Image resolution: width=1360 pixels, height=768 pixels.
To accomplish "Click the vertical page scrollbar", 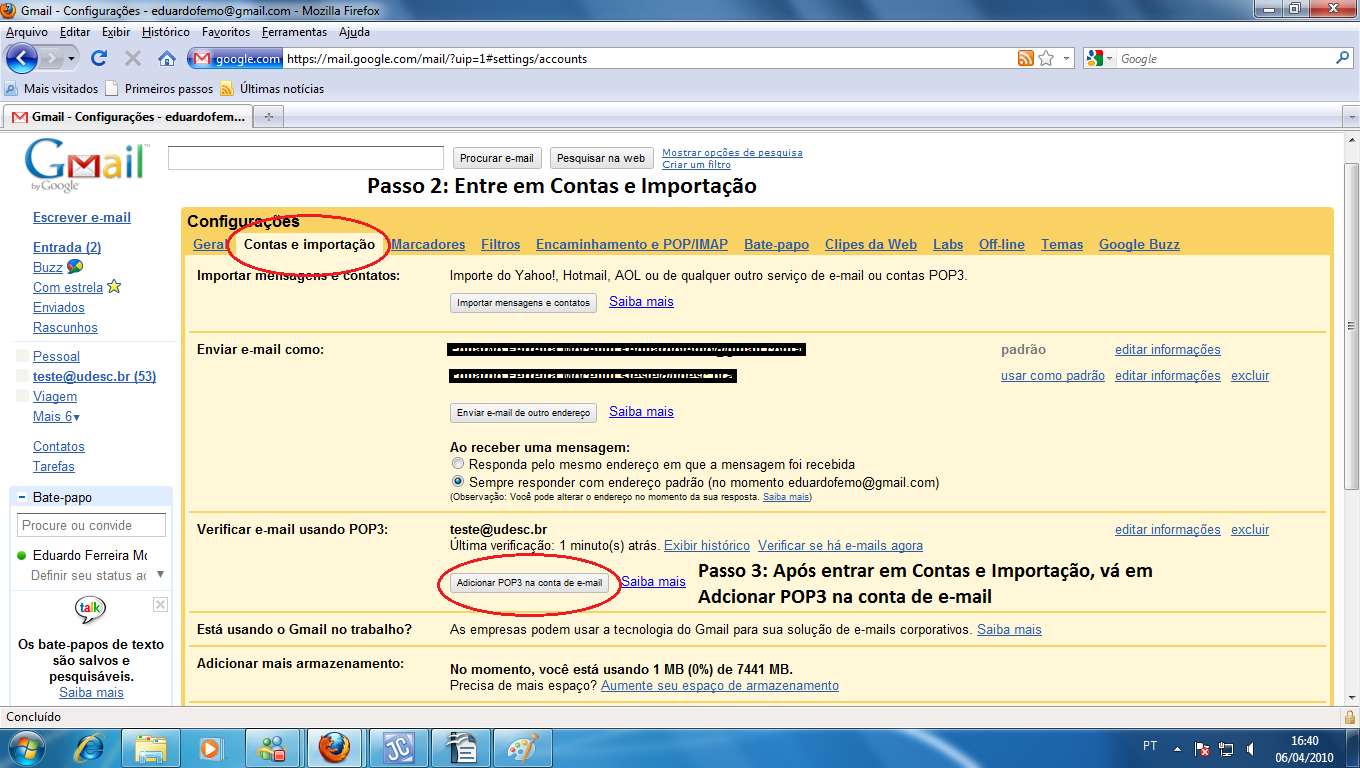I will 1351,325.
